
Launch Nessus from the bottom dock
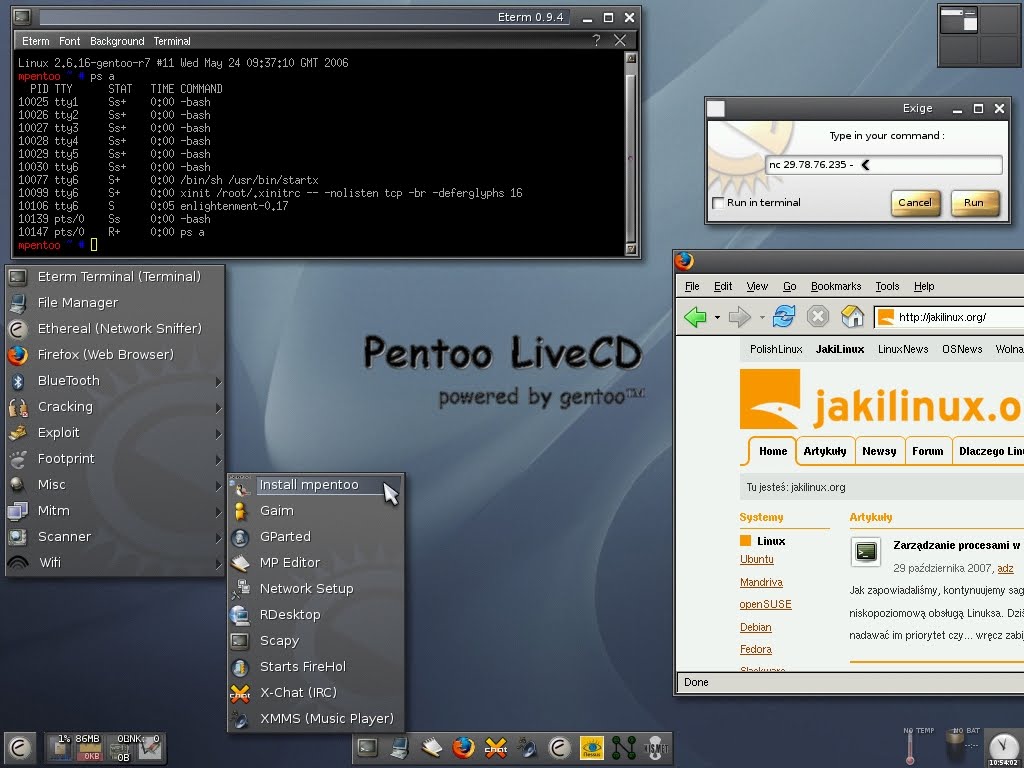(x=591, y=747)
